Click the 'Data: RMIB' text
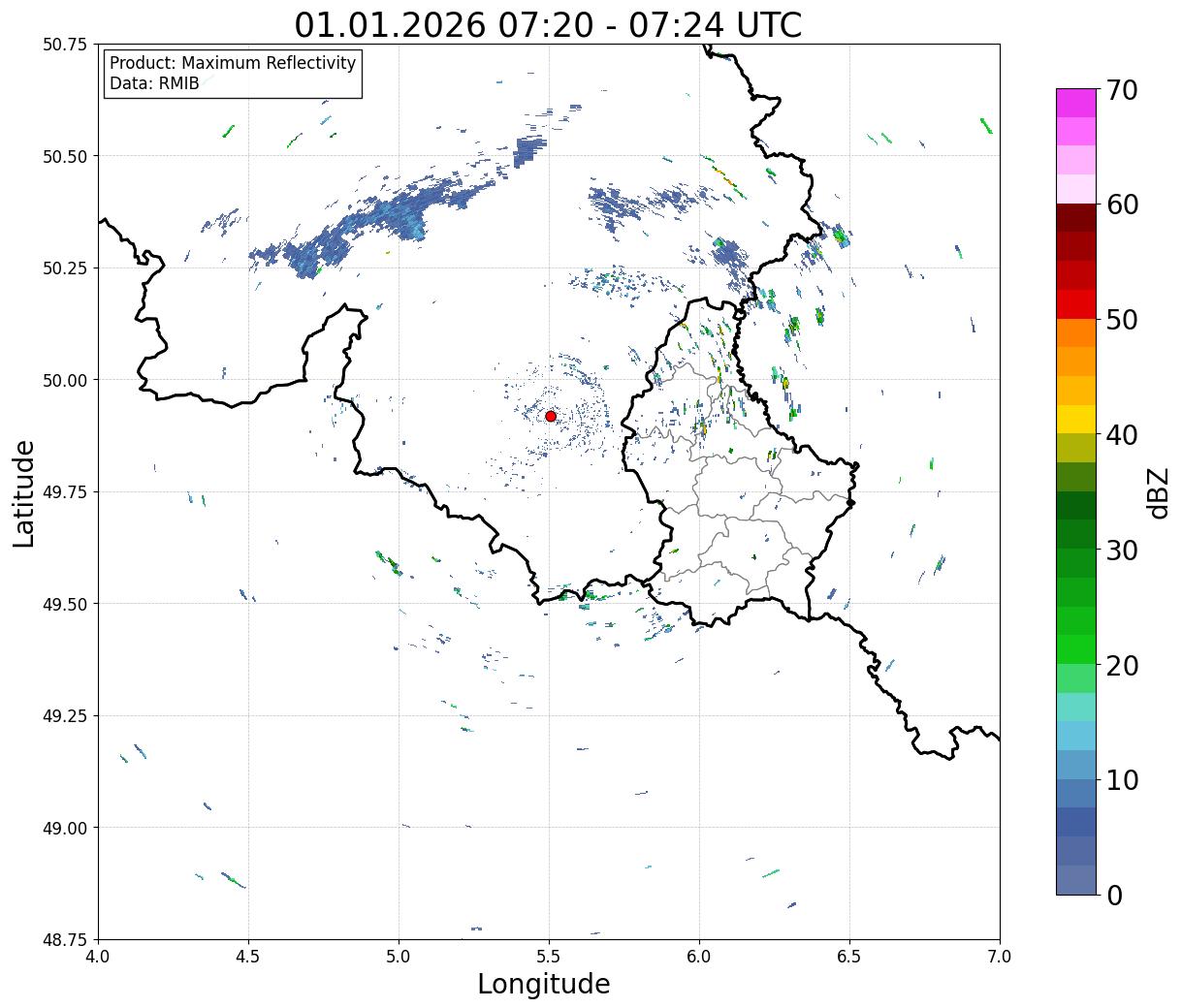This screenshot has width=1182, height=1008. pos(154,84)
